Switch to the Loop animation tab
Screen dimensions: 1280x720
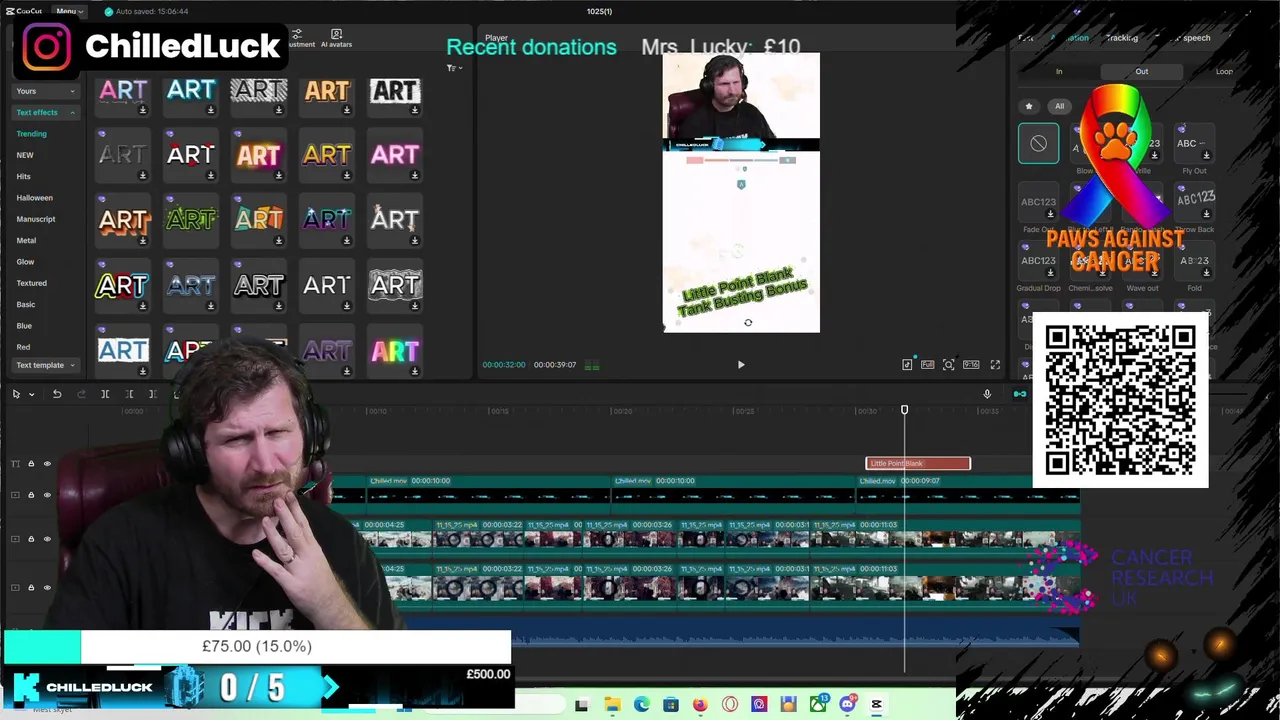coord(1224,72)
